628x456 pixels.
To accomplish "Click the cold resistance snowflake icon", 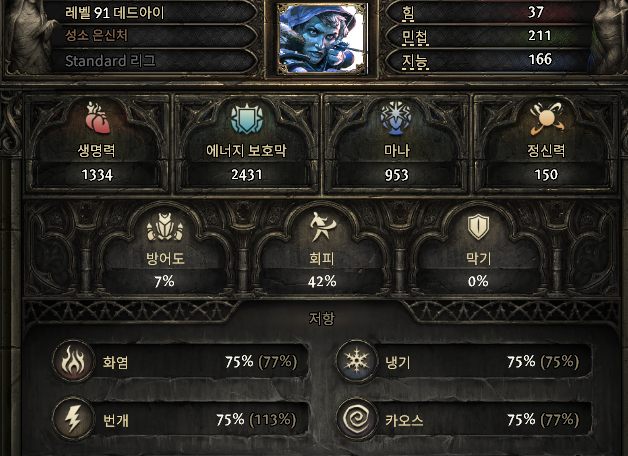I will tap(356, 362).
